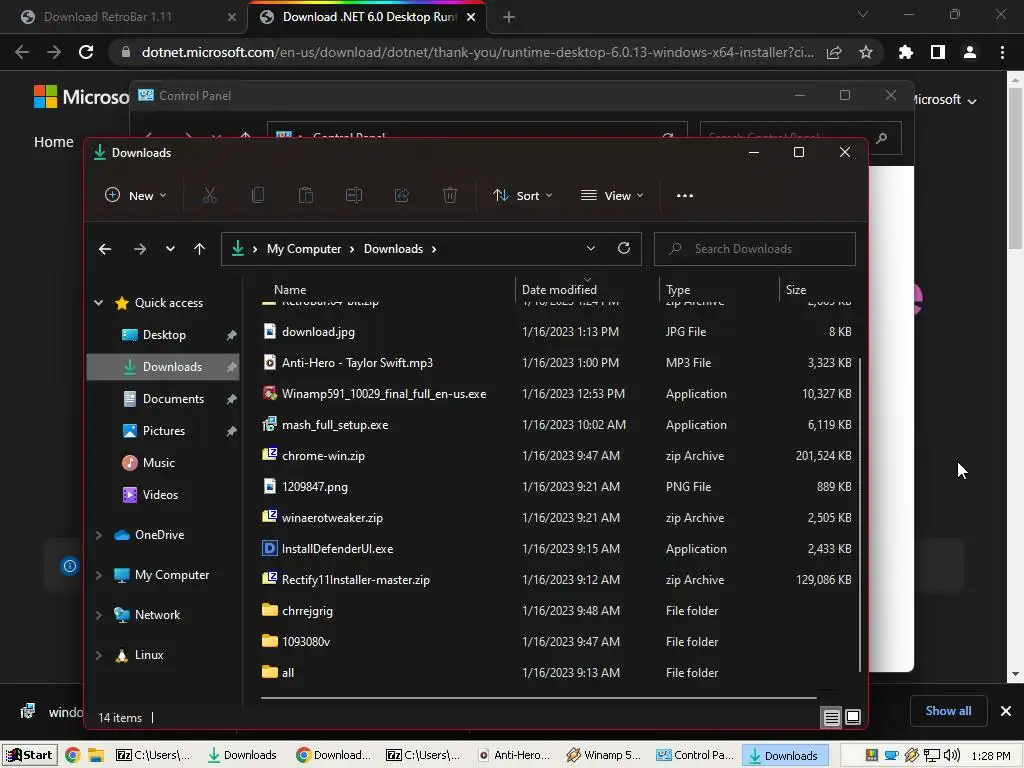Switch to details view layout icon
The image size is (1024, 768).
[x=831, y=718]
